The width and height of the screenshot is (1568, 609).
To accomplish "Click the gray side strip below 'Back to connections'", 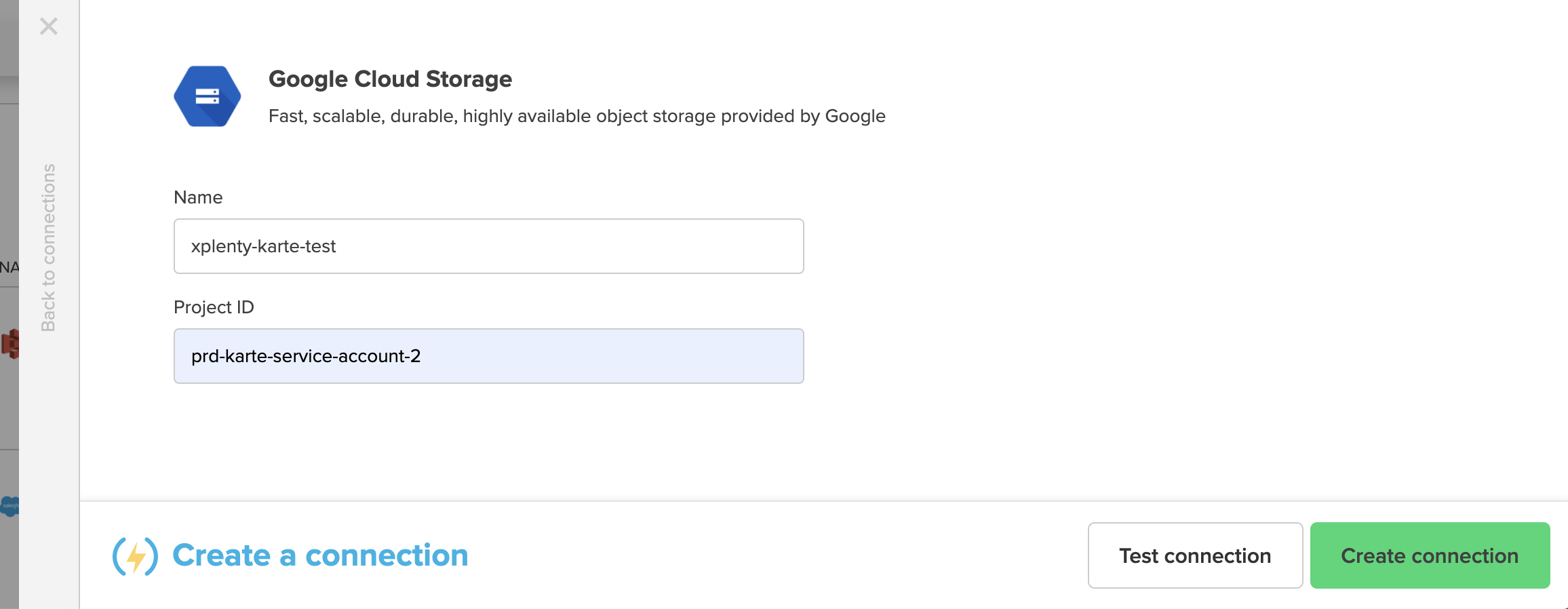I will click(x=49, y=441).
